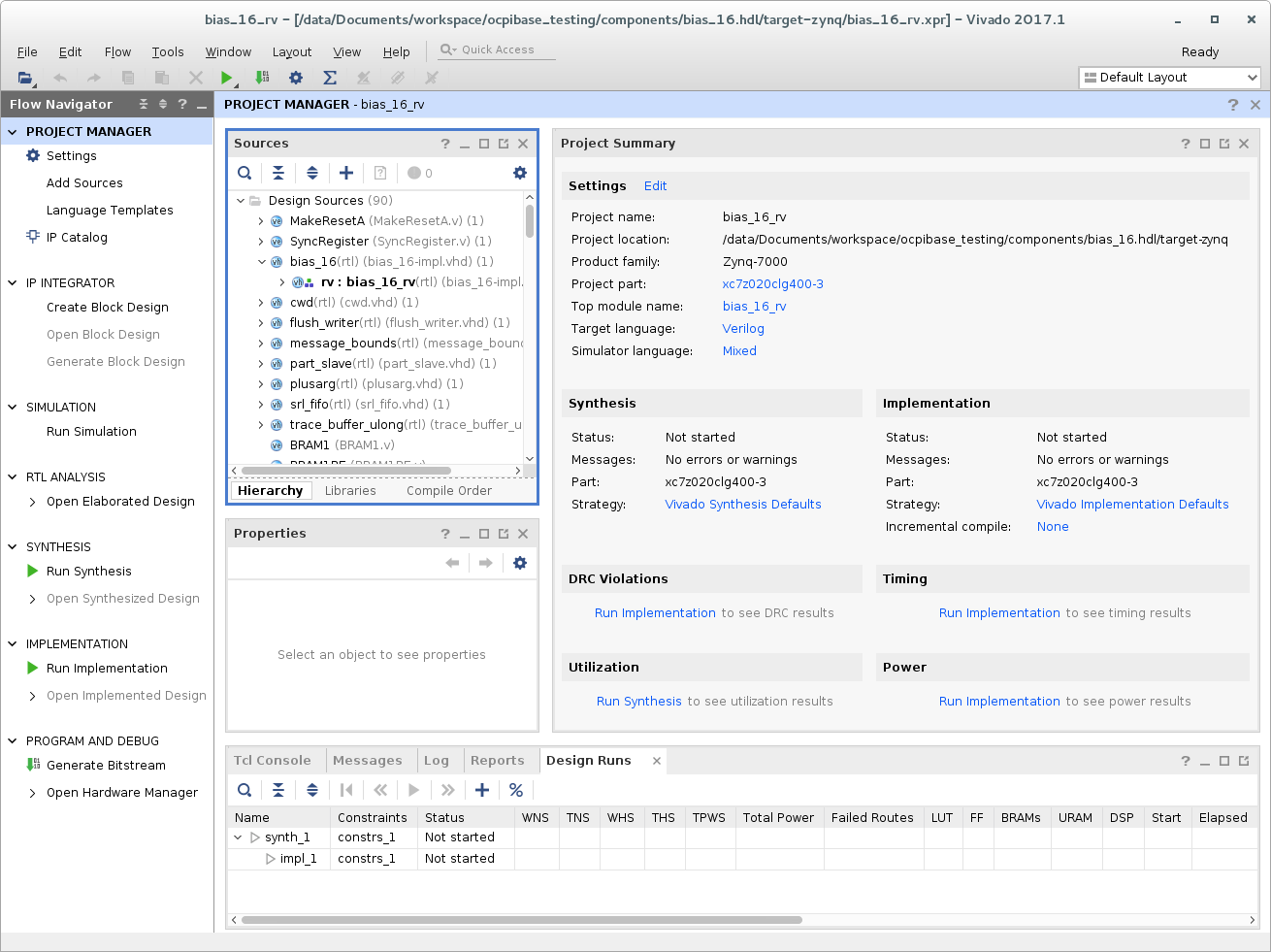Click Vivado Synthesis Defaults strategy link
The height and width of the screenshot is (952, 1271).
(x=743, y=505)
